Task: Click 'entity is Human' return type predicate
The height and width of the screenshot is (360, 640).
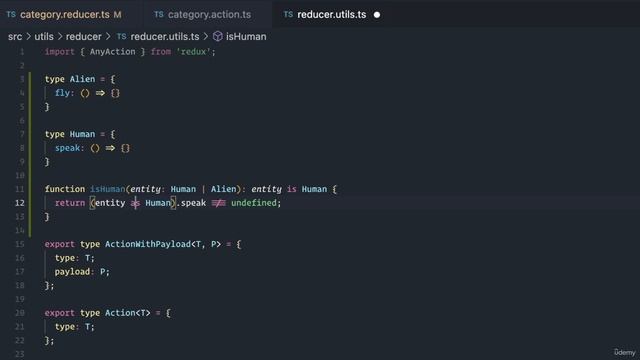Action: click(289, 189)
